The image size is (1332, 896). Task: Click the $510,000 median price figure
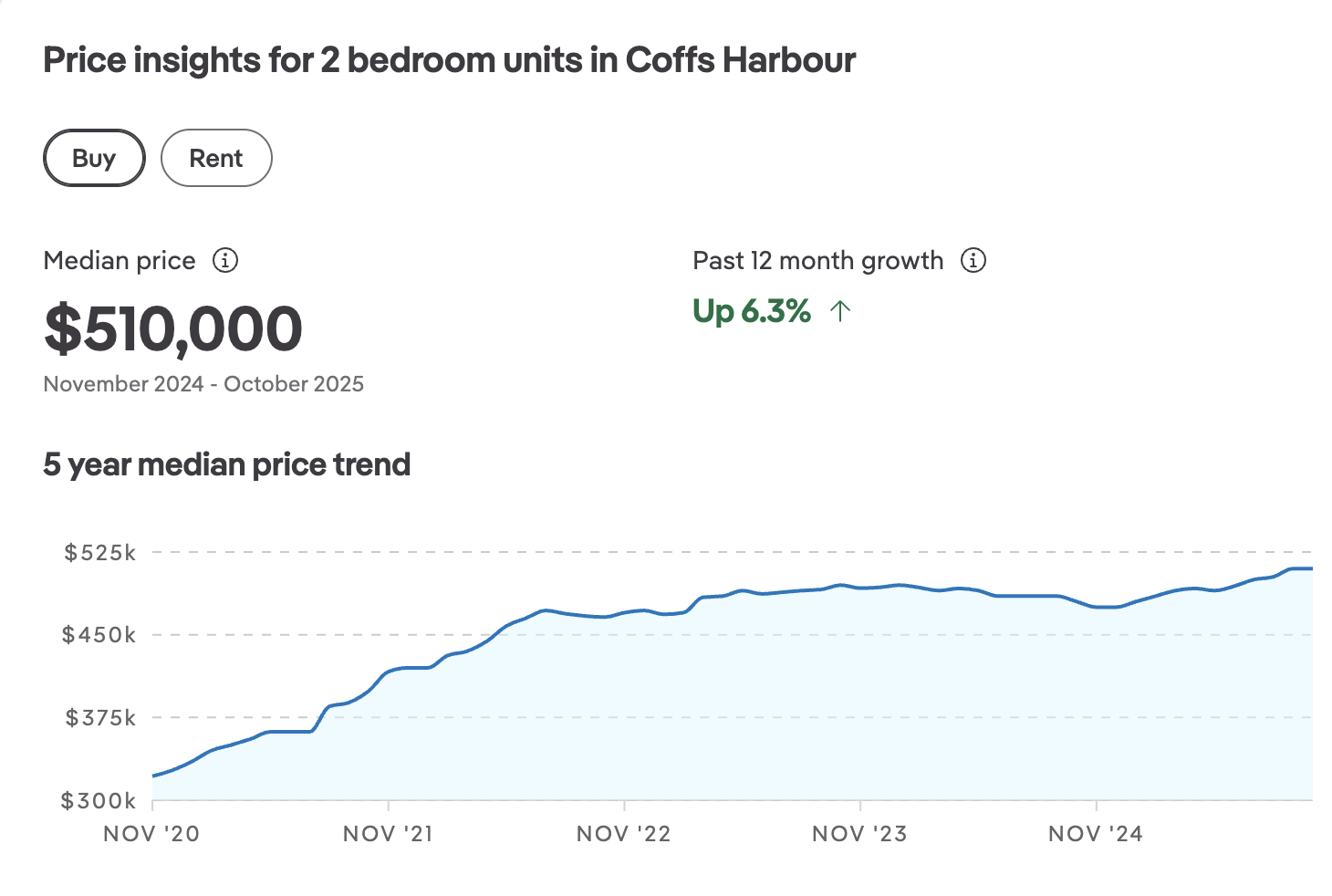click(x=173, y=329)
